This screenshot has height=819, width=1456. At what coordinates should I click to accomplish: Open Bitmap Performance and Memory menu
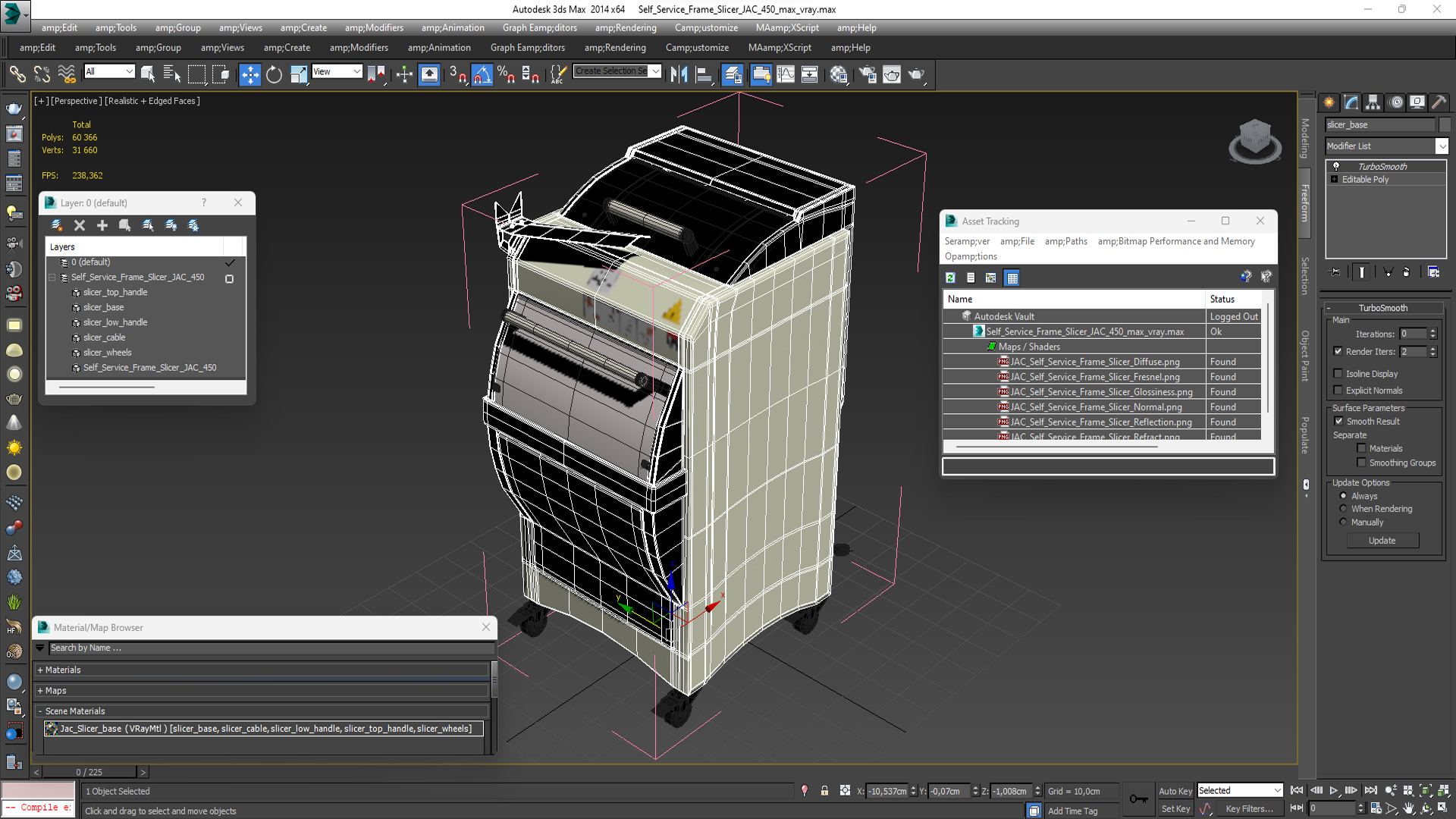(1175, 241)
